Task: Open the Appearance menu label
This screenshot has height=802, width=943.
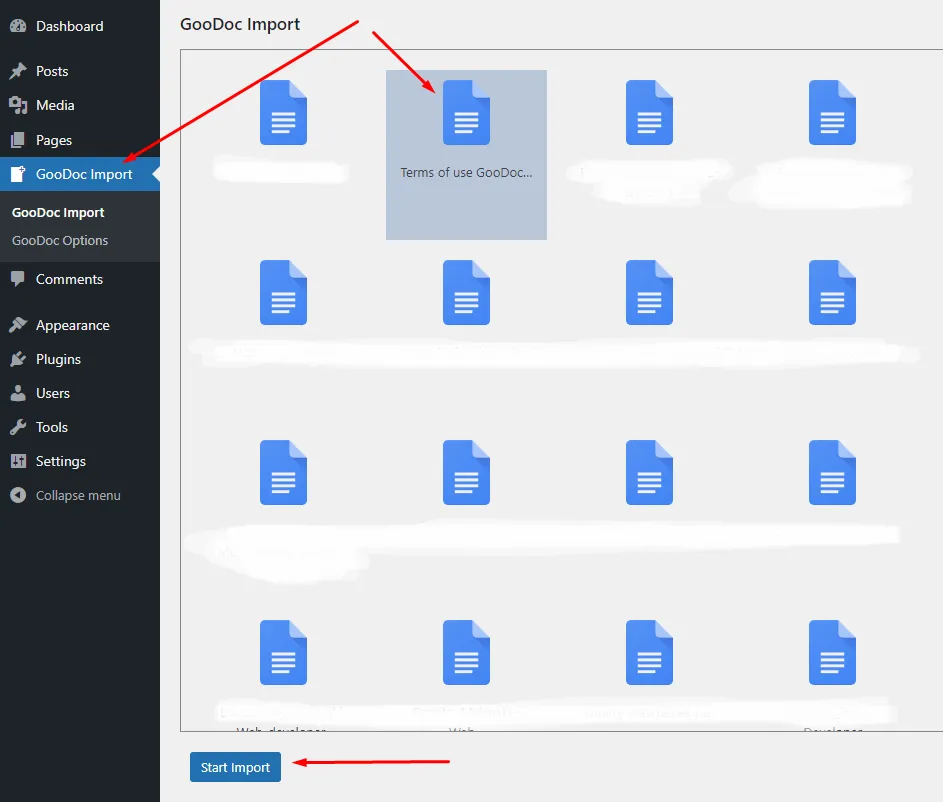Action: pyautogui.click(x=72, y=325)
